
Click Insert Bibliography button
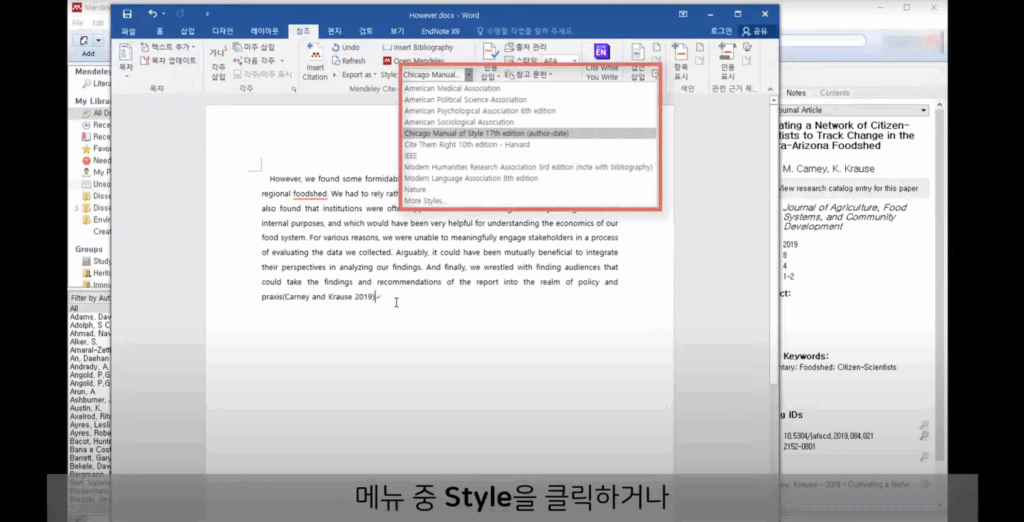[418, 48]
